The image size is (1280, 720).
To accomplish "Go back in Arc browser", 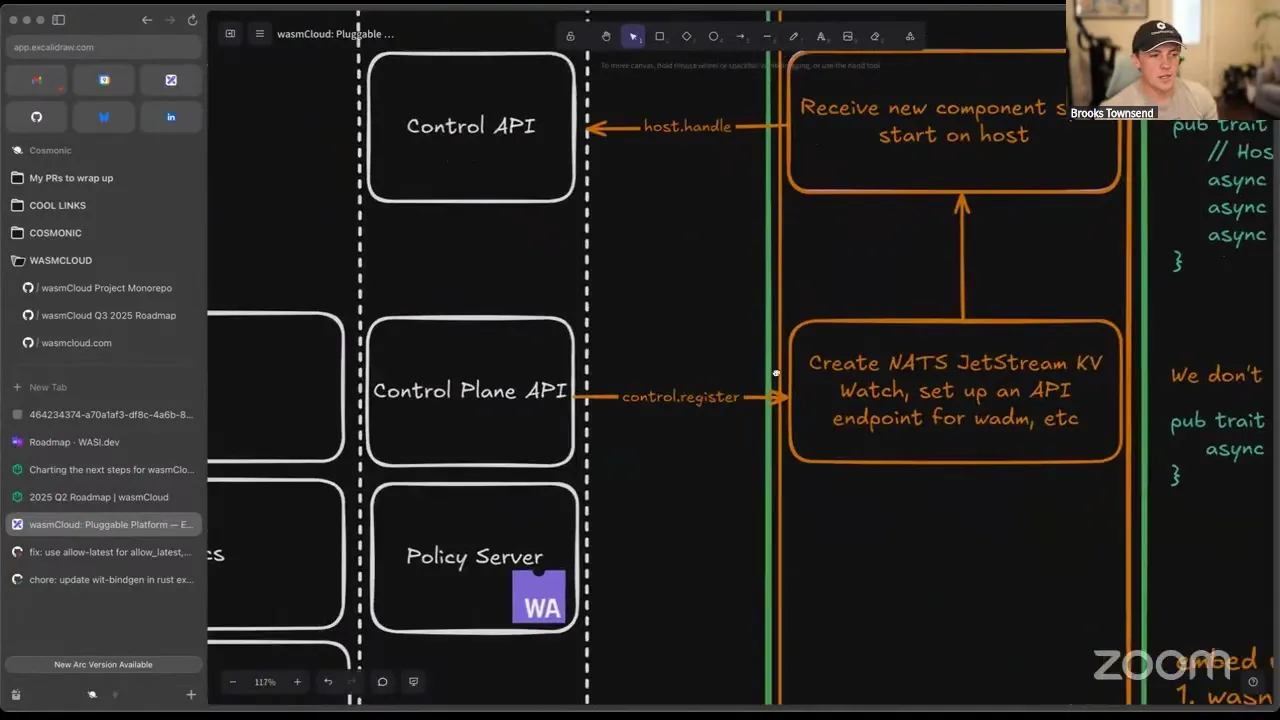I will coord(147,20).
